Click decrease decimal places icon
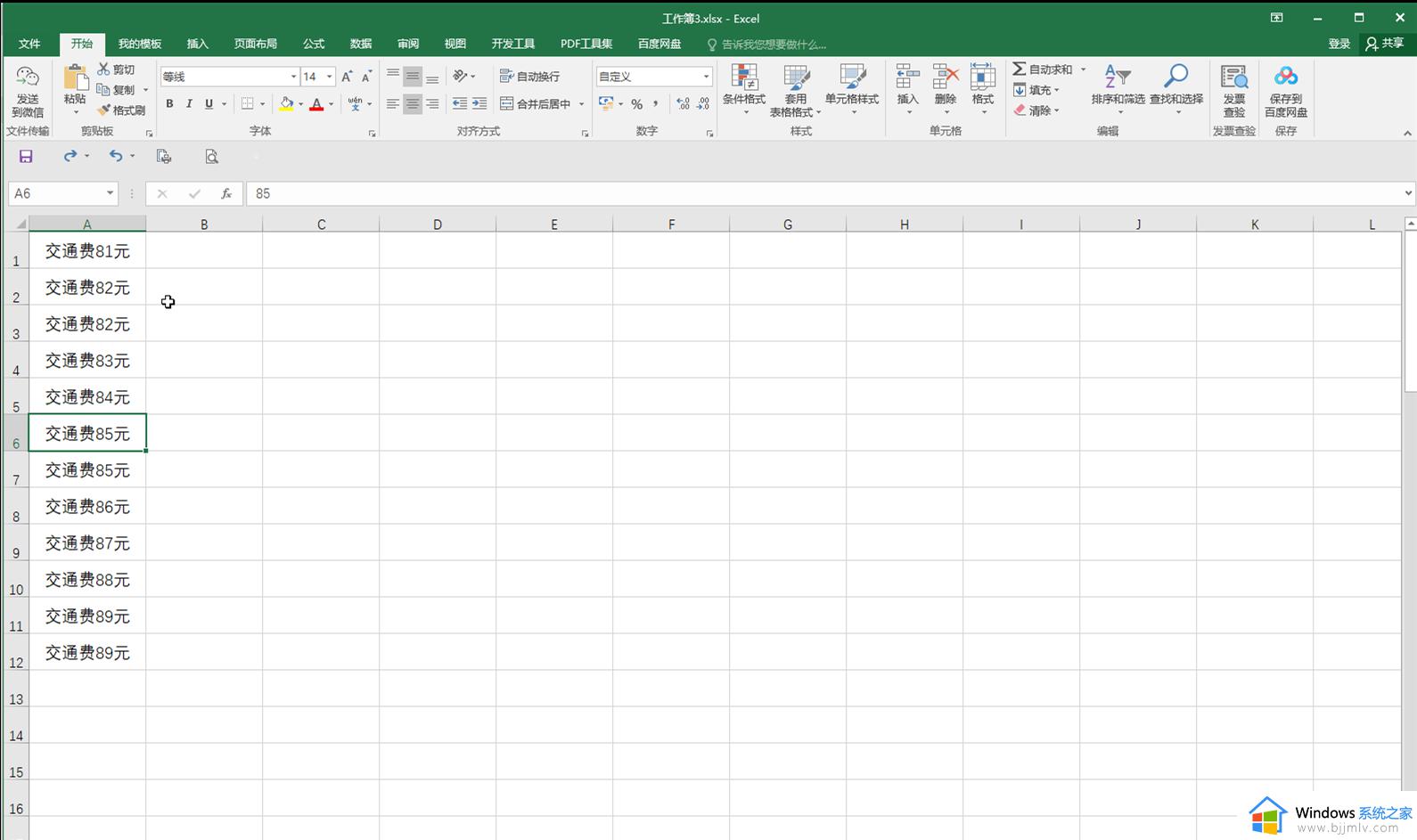 pyautogui.click(x=702, y=104)
